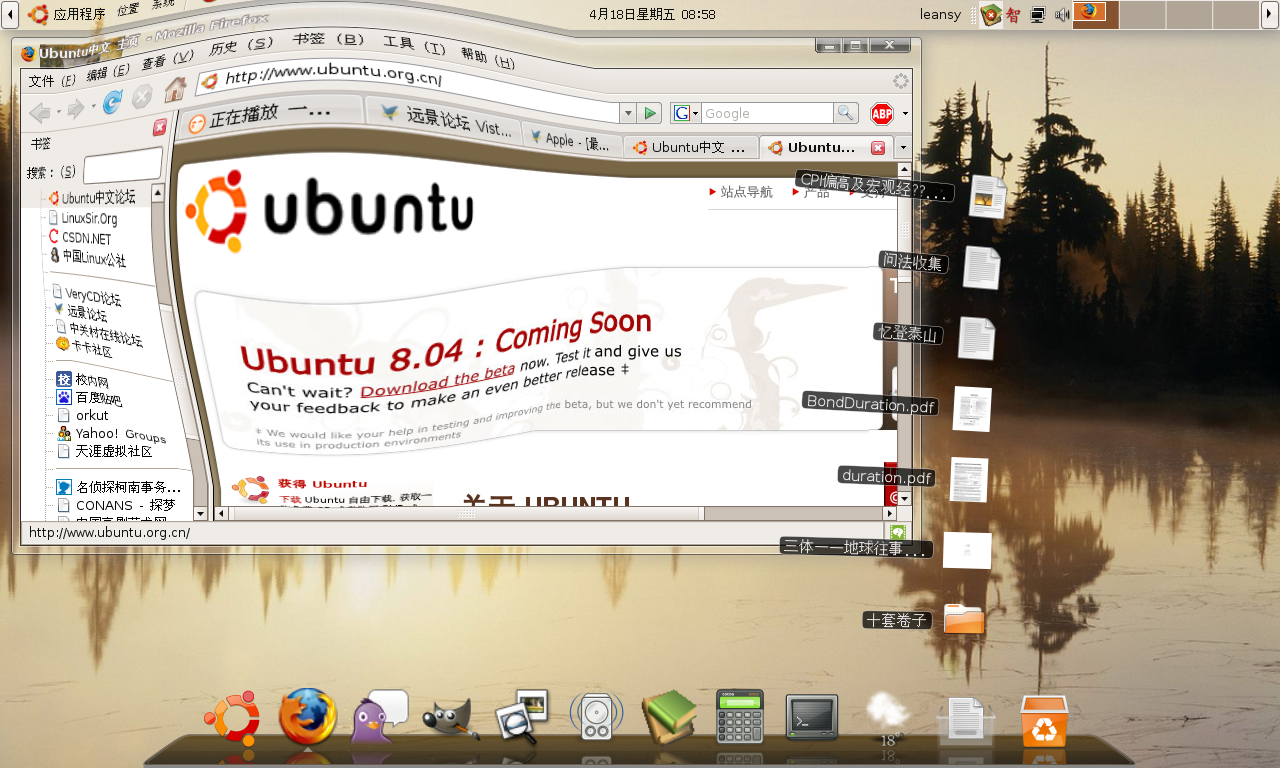Open Pidgin messenger from the dock
Screen dimensions: 1280x768
(378, 716)
